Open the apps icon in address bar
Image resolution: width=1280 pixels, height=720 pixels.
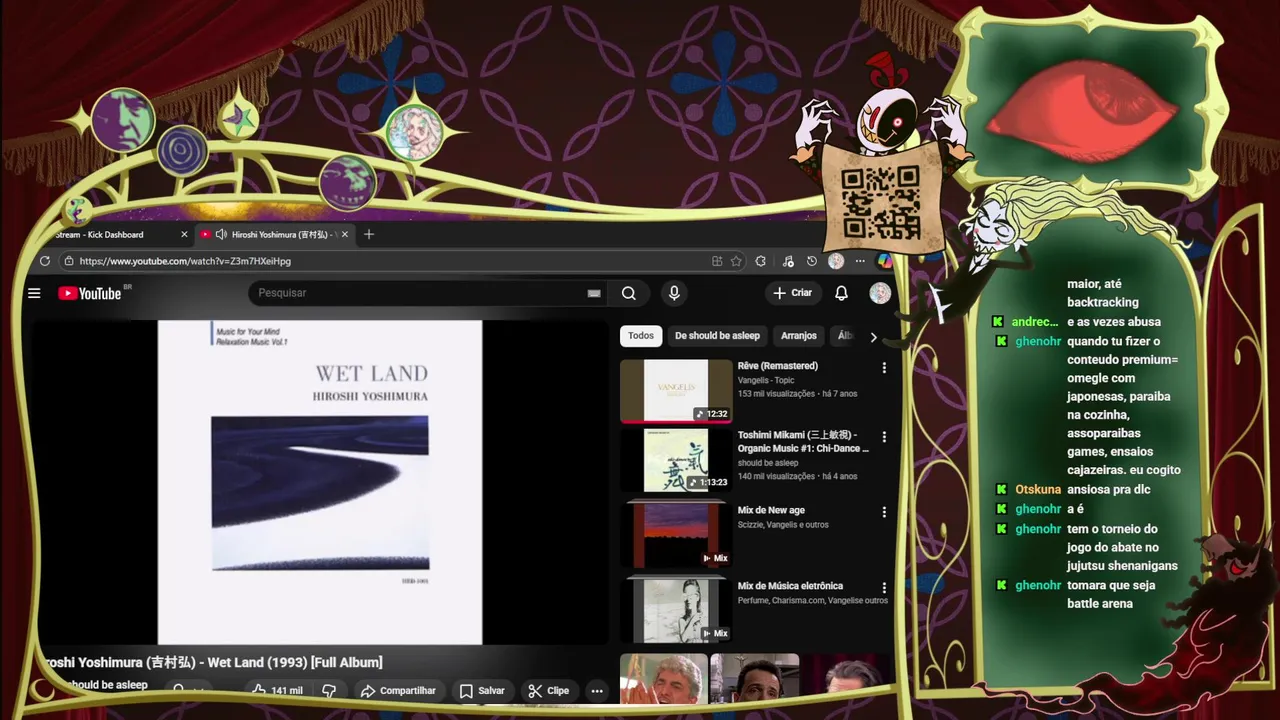(x=717, y=261)
